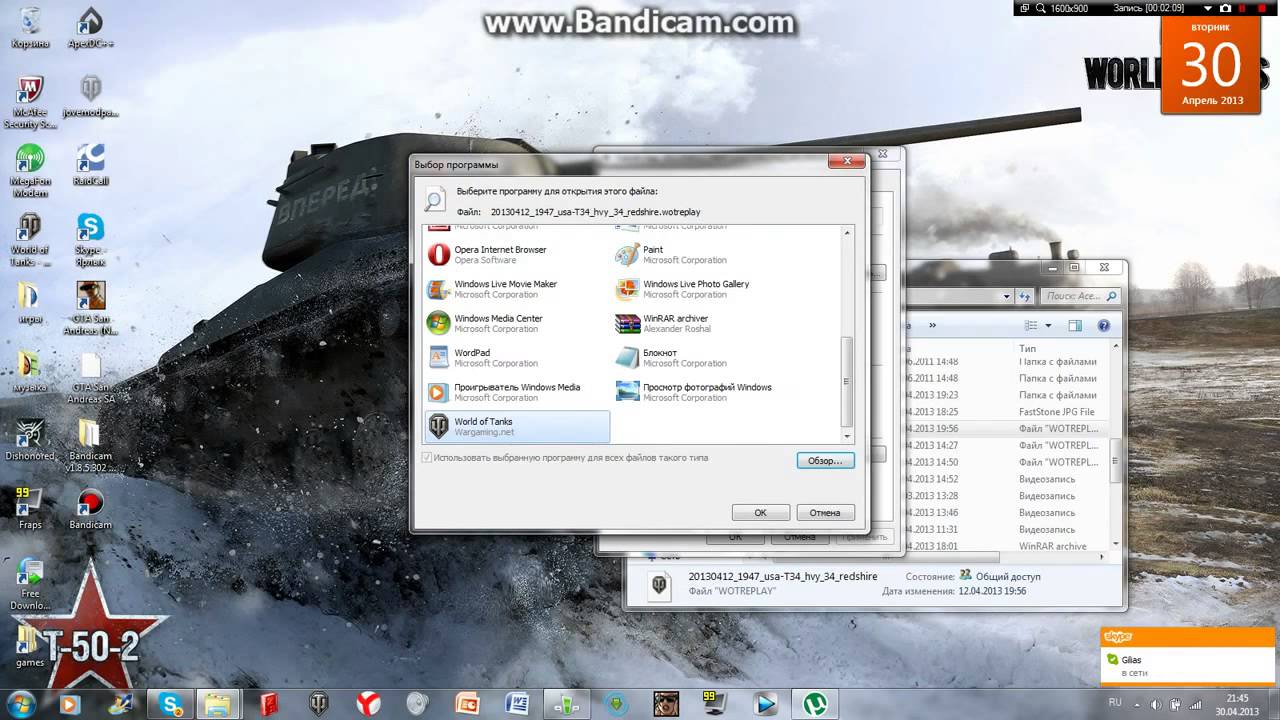Open Bandicam v1.8.5.302 desktop folder
This screenshot has height=720, width=1280.
(90, 446)
